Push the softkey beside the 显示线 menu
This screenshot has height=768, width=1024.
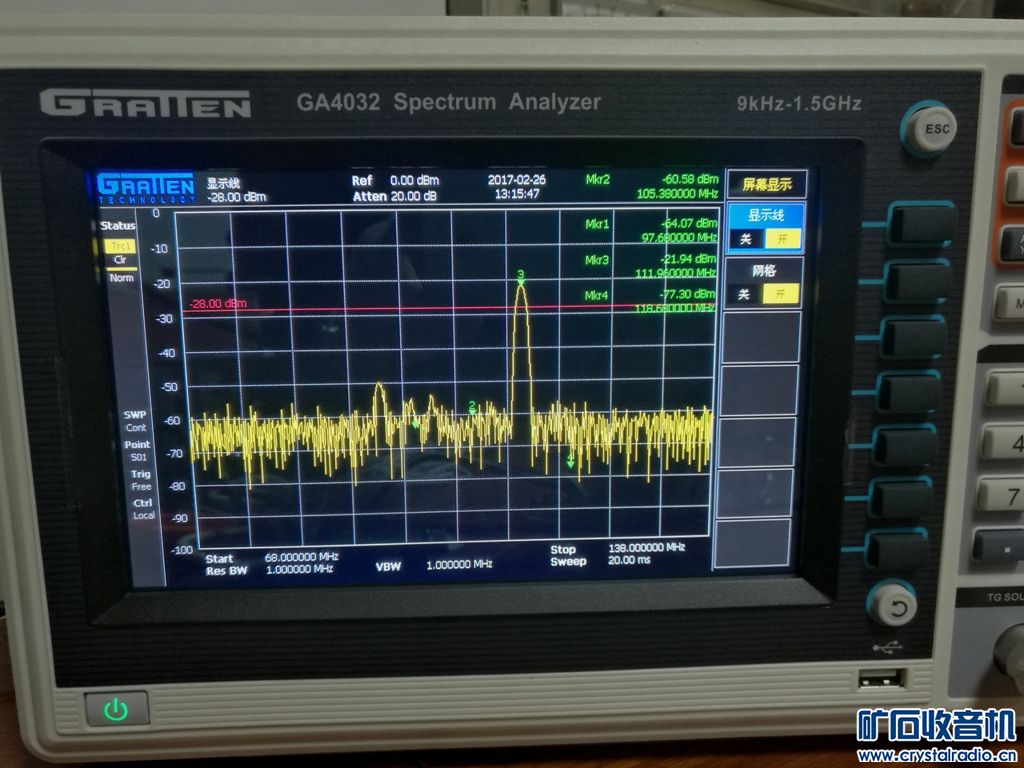tap(921, 224)
